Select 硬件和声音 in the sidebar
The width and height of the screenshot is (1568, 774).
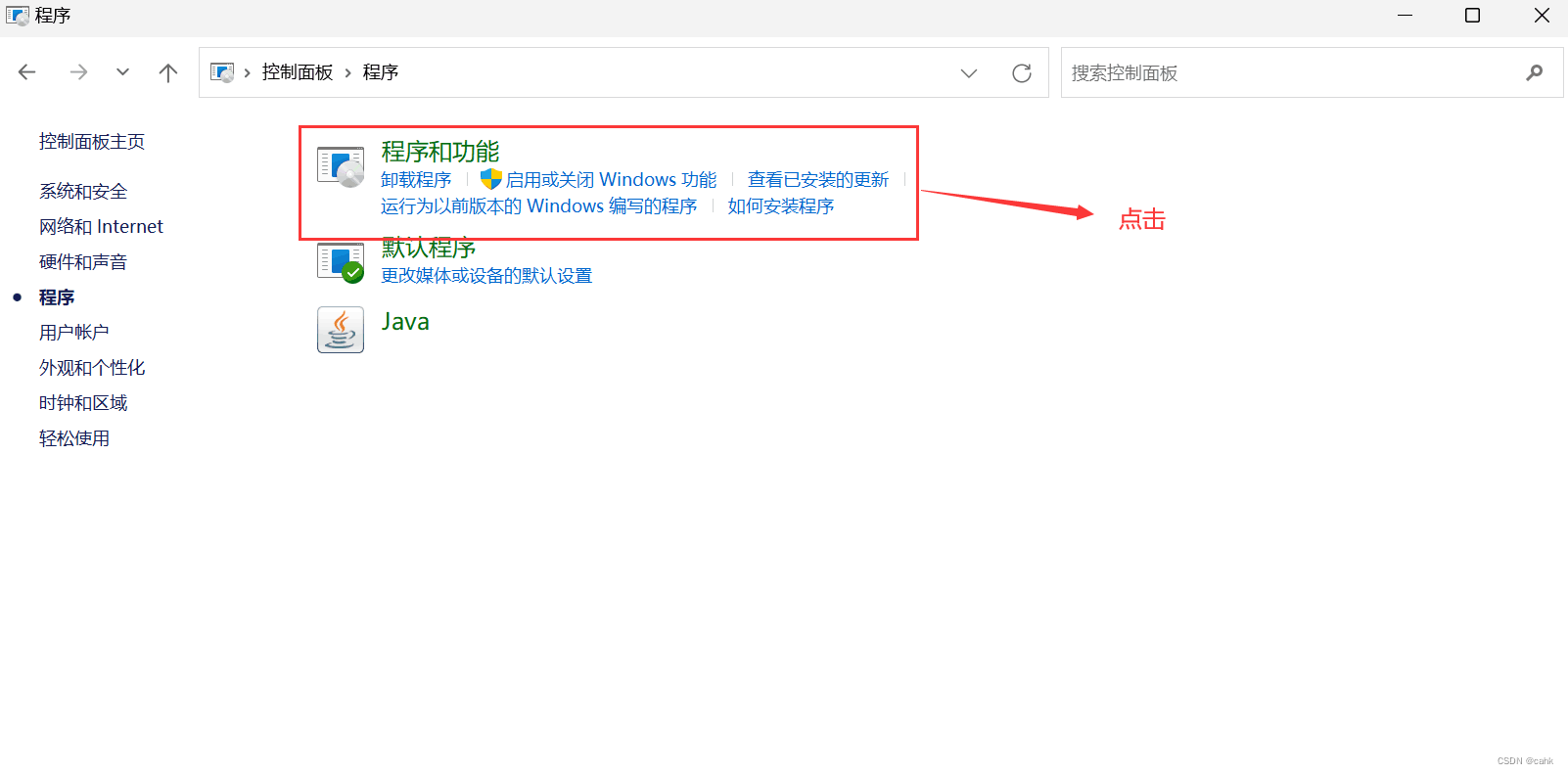coord(83,262)
